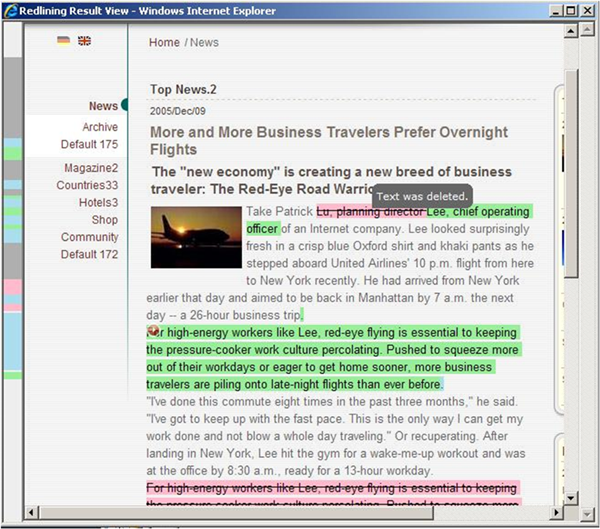Open the Archive navigation item
Viewport: 600px width, 529px height.
[x=100, y=127]
